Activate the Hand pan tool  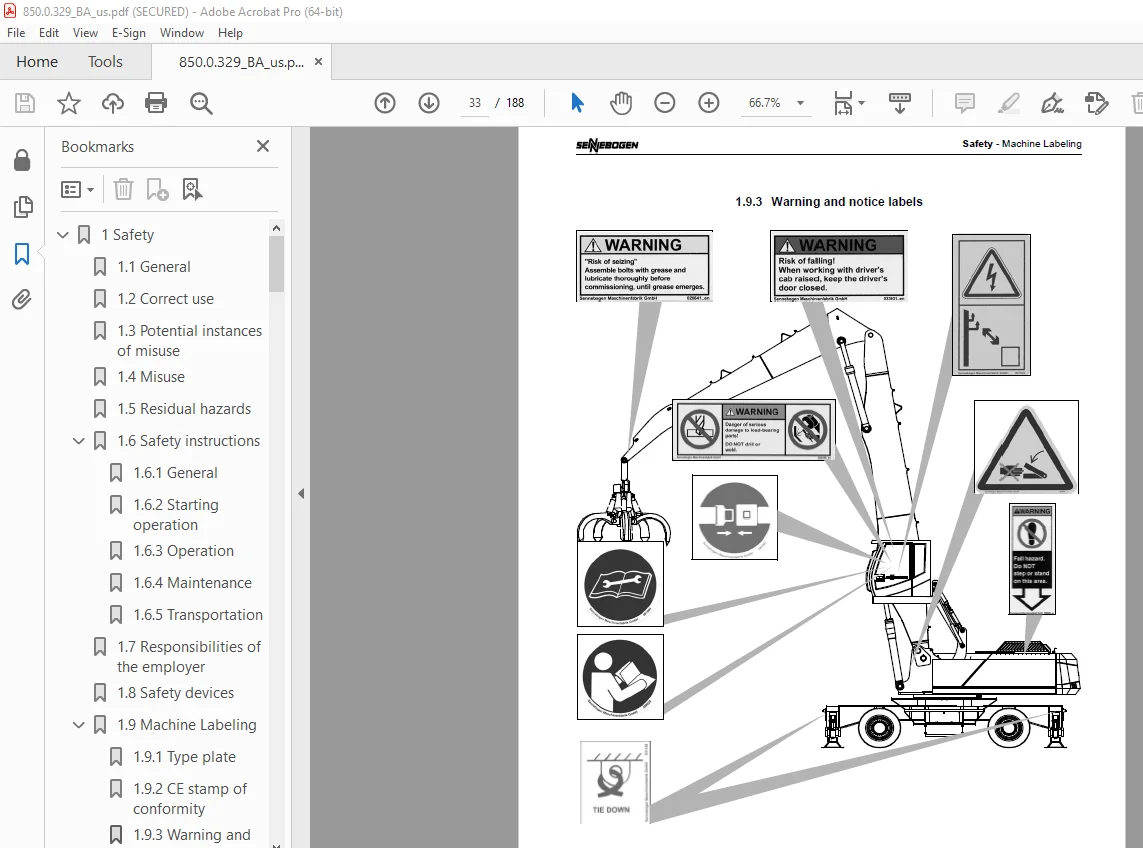click(621, 103)
